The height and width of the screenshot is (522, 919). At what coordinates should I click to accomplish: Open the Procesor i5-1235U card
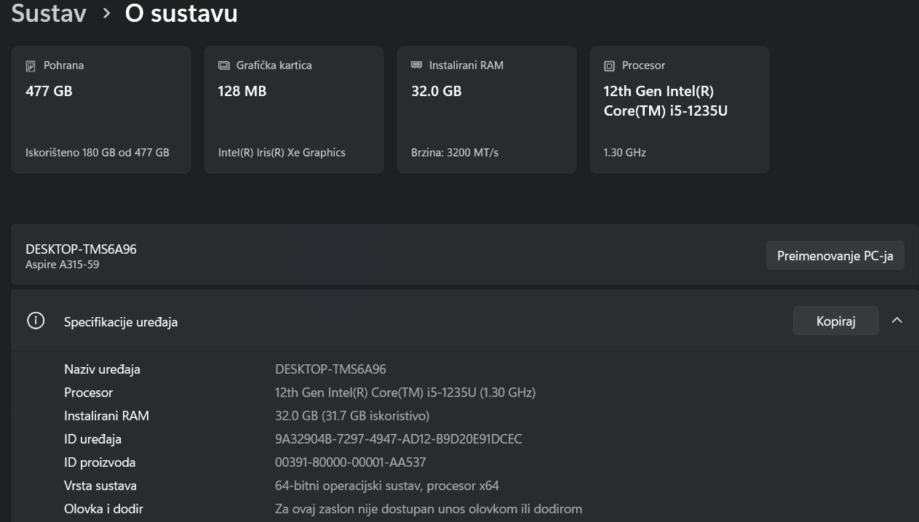(x=679, y=110)
